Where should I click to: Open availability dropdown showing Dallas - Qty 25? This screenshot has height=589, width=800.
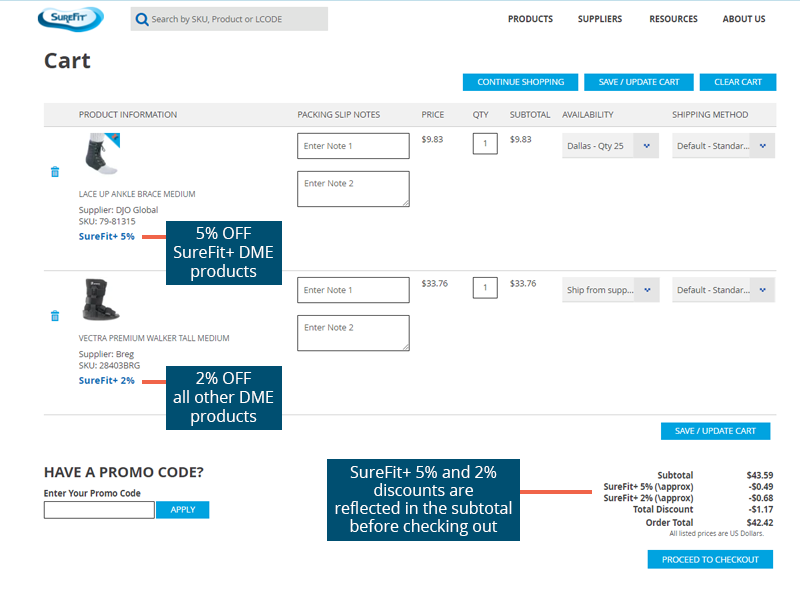(x=610, y=145)
